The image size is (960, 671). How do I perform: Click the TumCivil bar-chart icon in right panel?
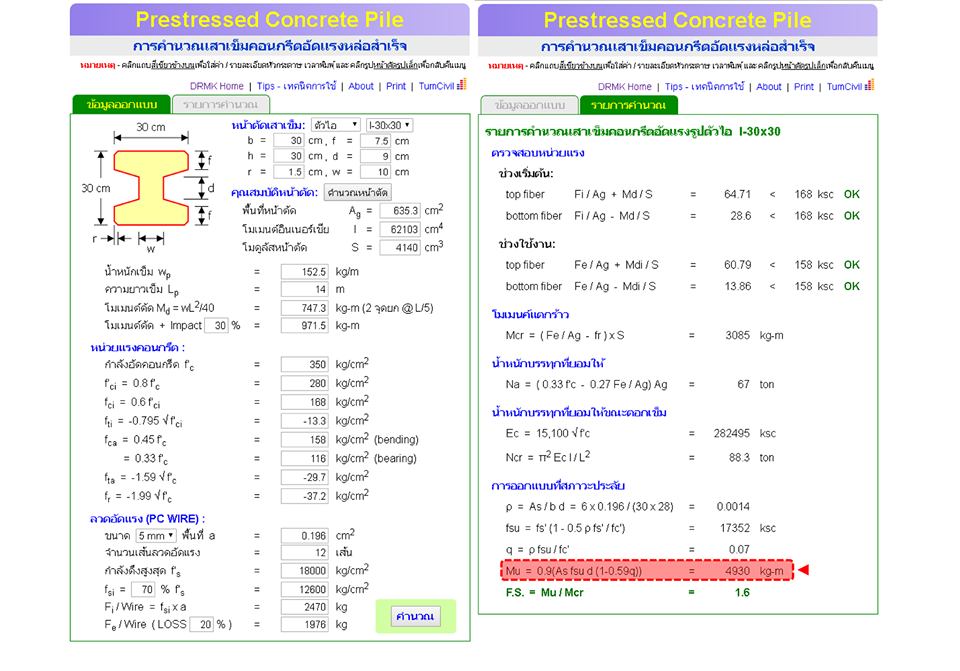point(869,85)
